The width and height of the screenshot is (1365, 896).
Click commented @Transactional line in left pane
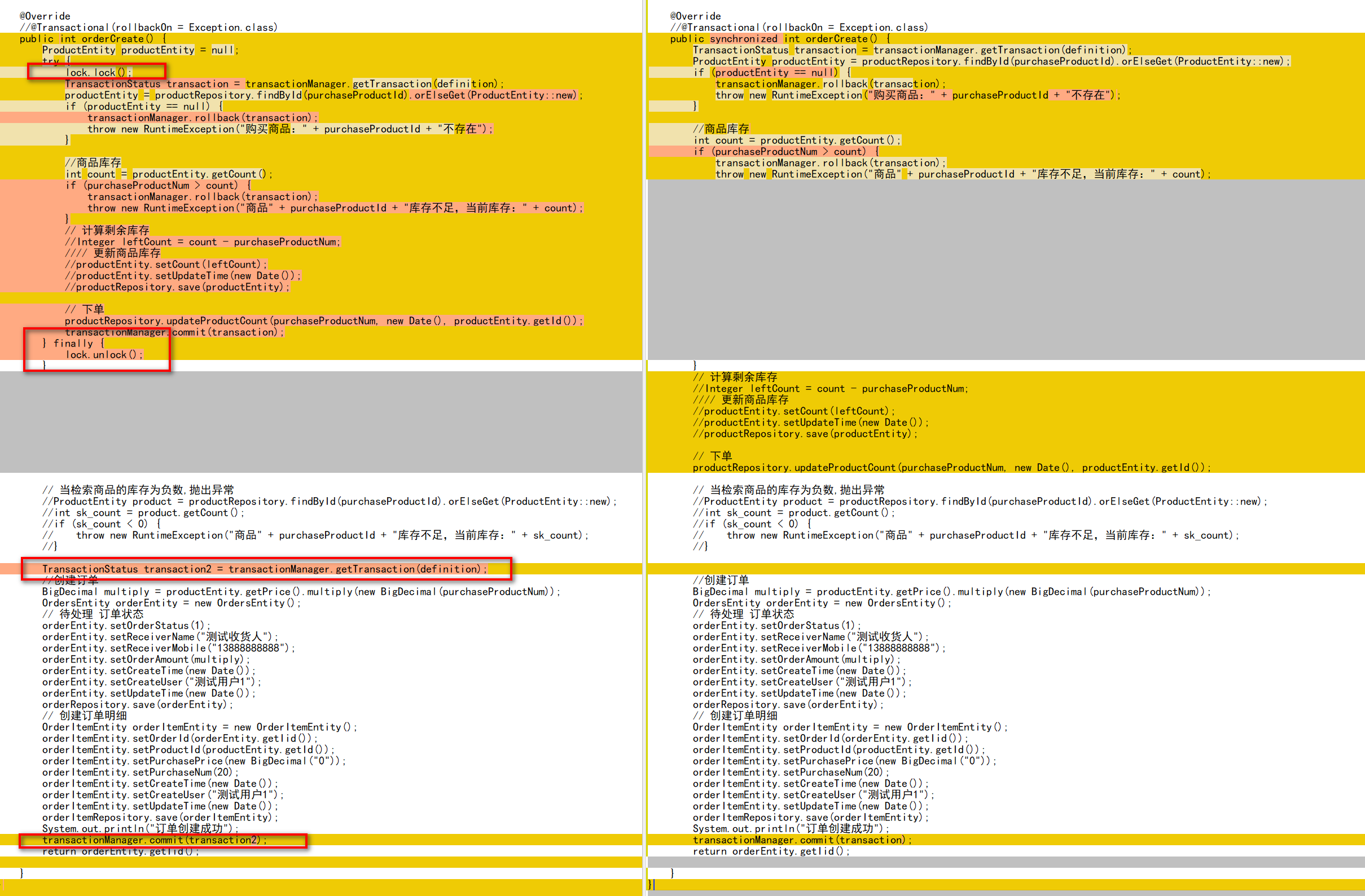[148, 27]
